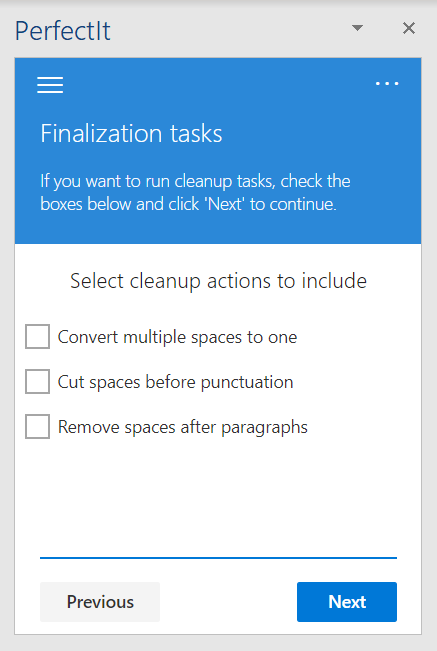Continue with the Next button
Screen dimensions: 437x651
[347, 602]
